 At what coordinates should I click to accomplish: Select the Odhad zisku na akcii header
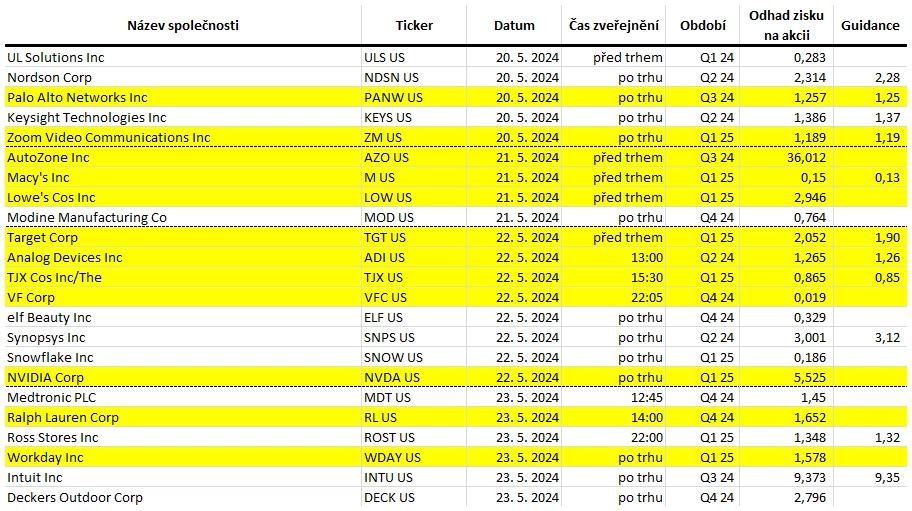[786, 26]
